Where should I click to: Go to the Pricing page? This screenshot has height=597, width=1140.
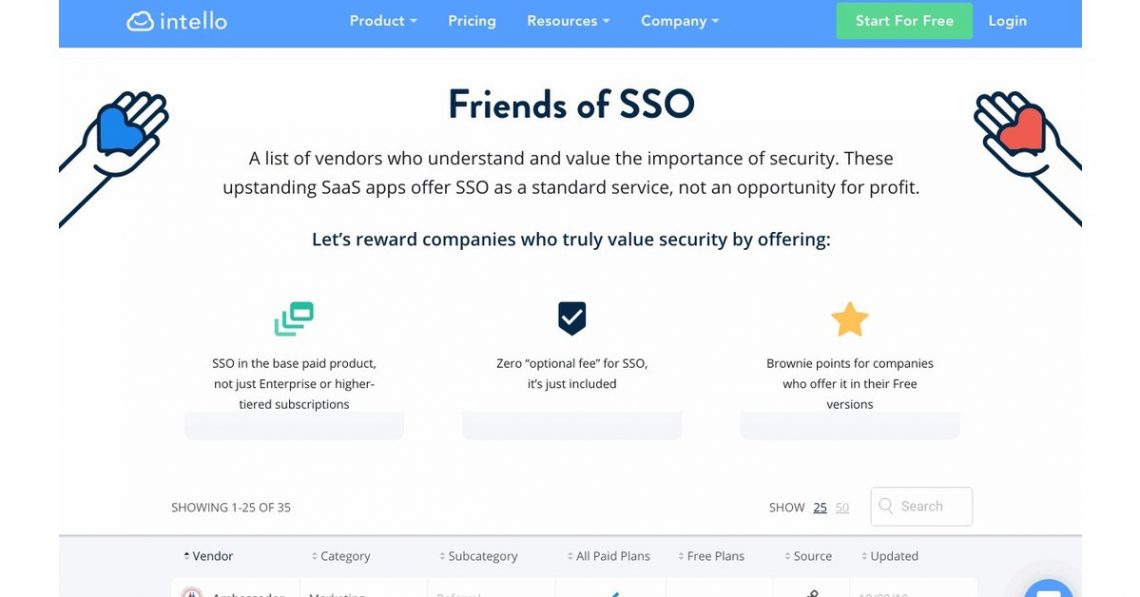(472, 21)
